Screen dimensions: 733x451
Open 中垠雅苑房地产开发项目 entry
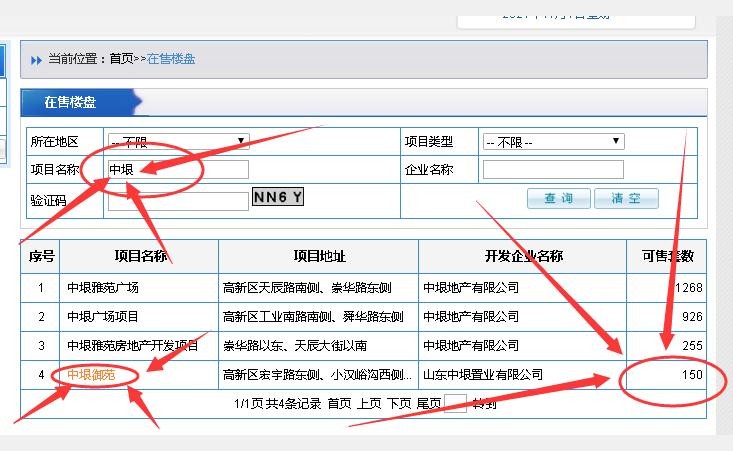pyautogui.click(x=132, y=346)
